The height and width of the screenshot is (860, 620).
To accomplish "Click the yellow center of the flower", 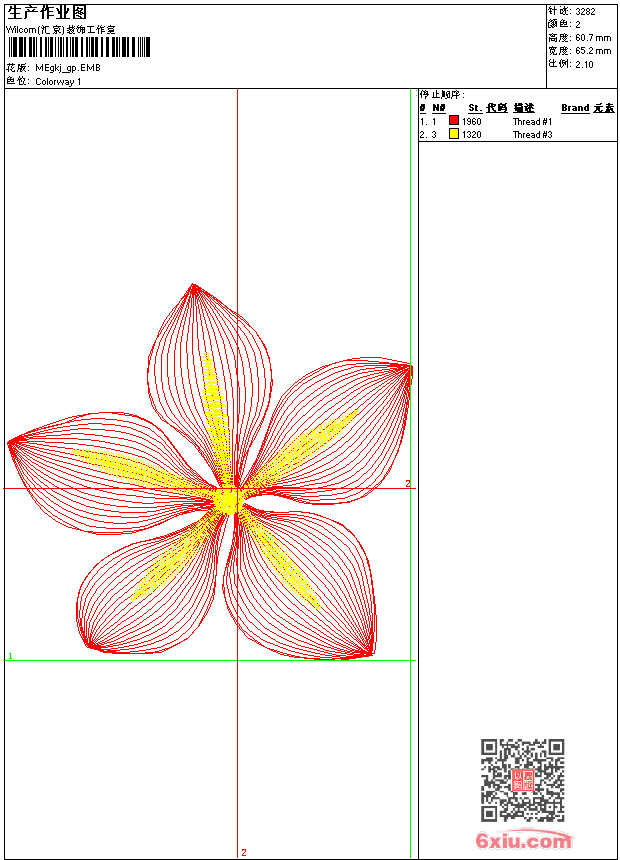I will pyautogui.click(x=228, y=499).
